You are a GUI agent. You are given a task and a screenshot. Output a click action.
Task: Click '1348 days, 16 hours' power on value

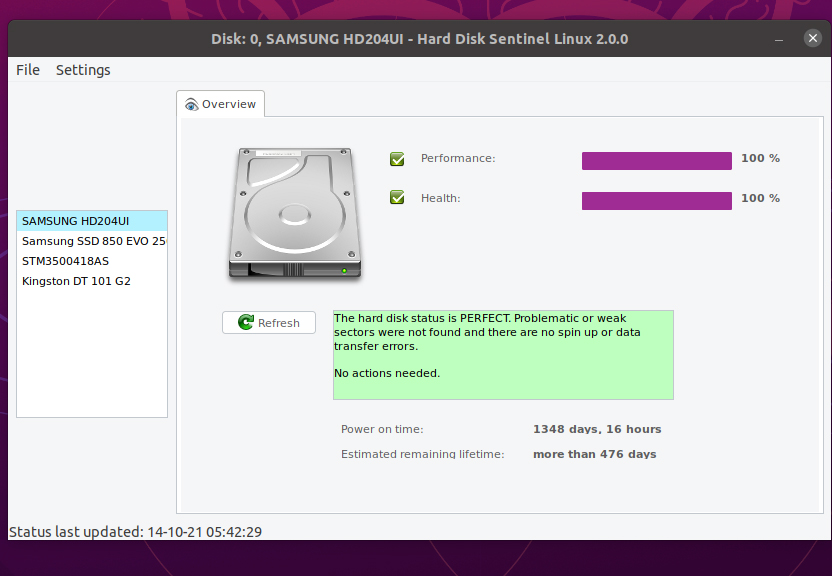[597, 429]
